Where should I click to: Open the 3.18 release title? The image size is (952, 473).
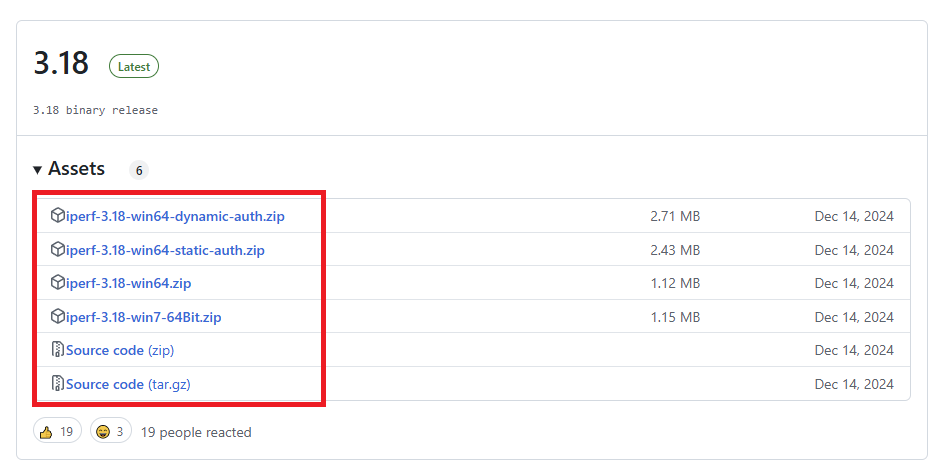pyautogui.click(x=61, y=63)
